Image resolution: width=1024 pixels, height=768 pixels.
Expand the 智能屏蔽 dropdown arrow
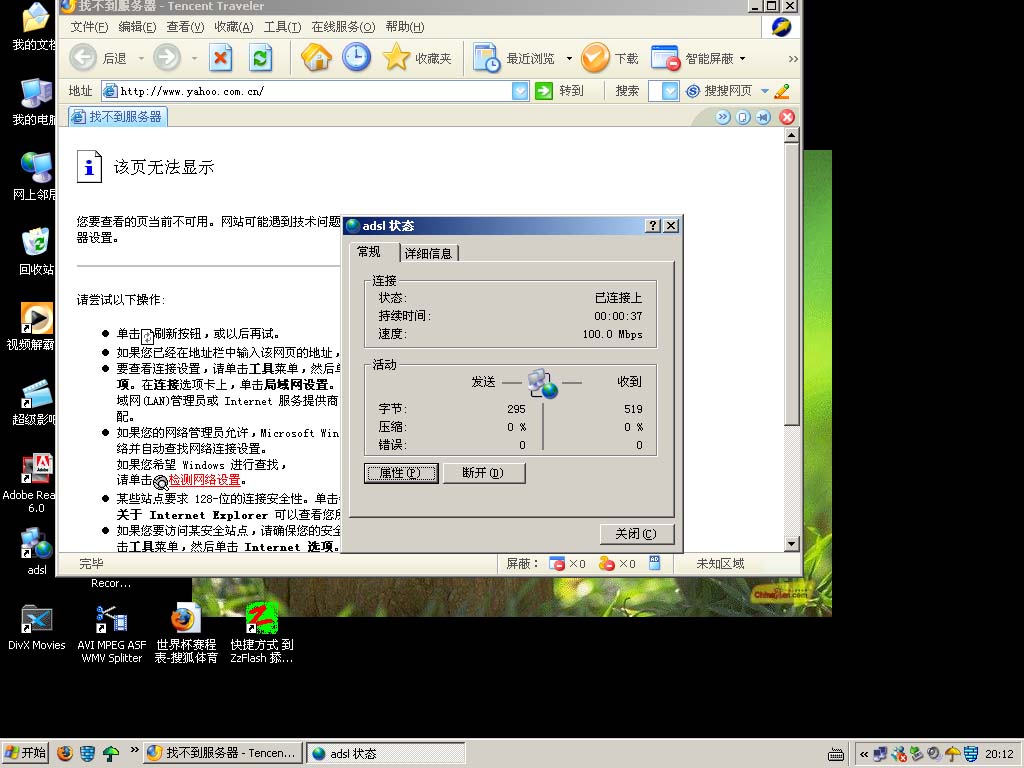(x=743, y=58)
